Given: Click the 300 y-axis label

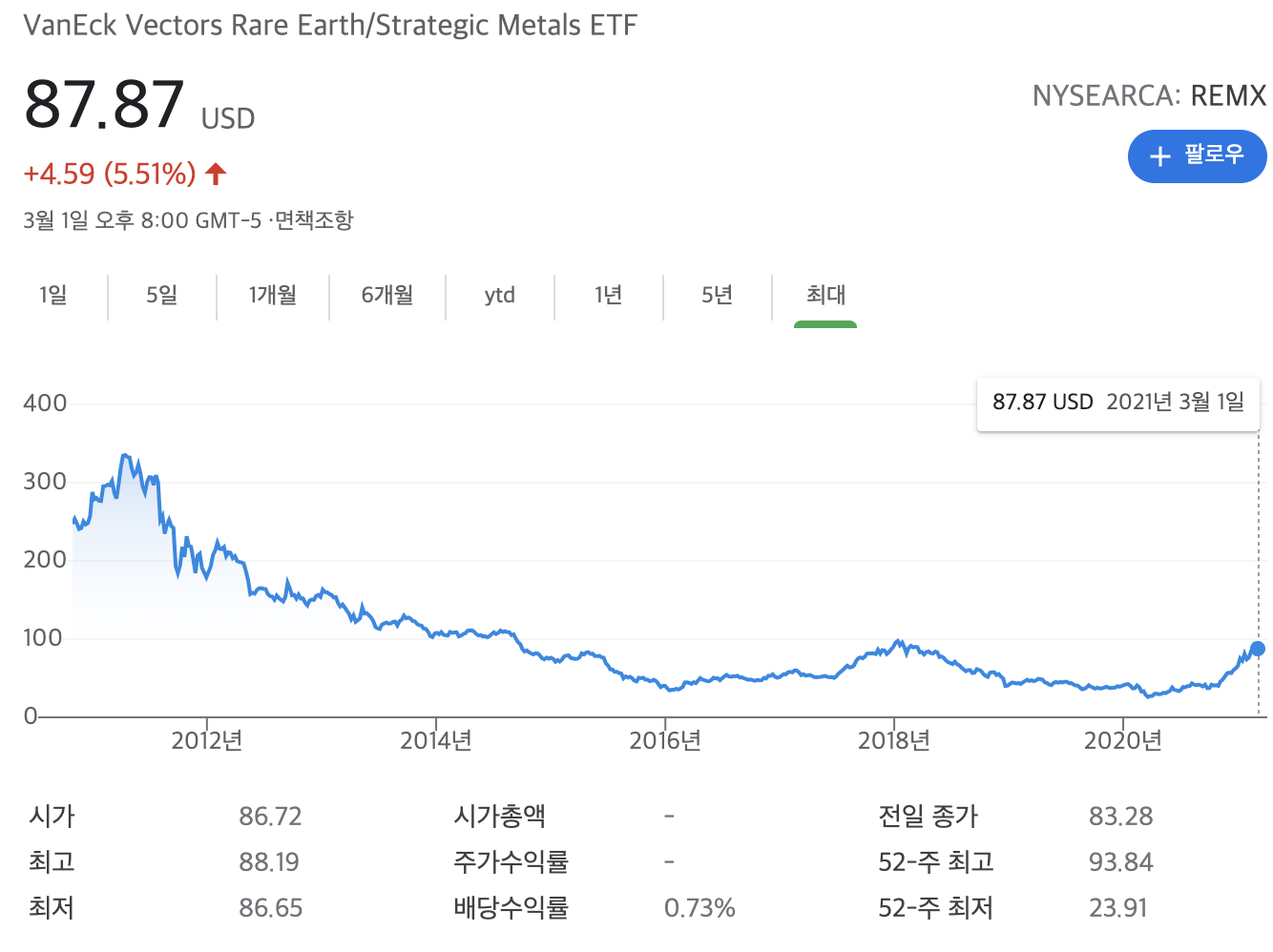Looking at the screenshot, I should click(x=45, y=482).
